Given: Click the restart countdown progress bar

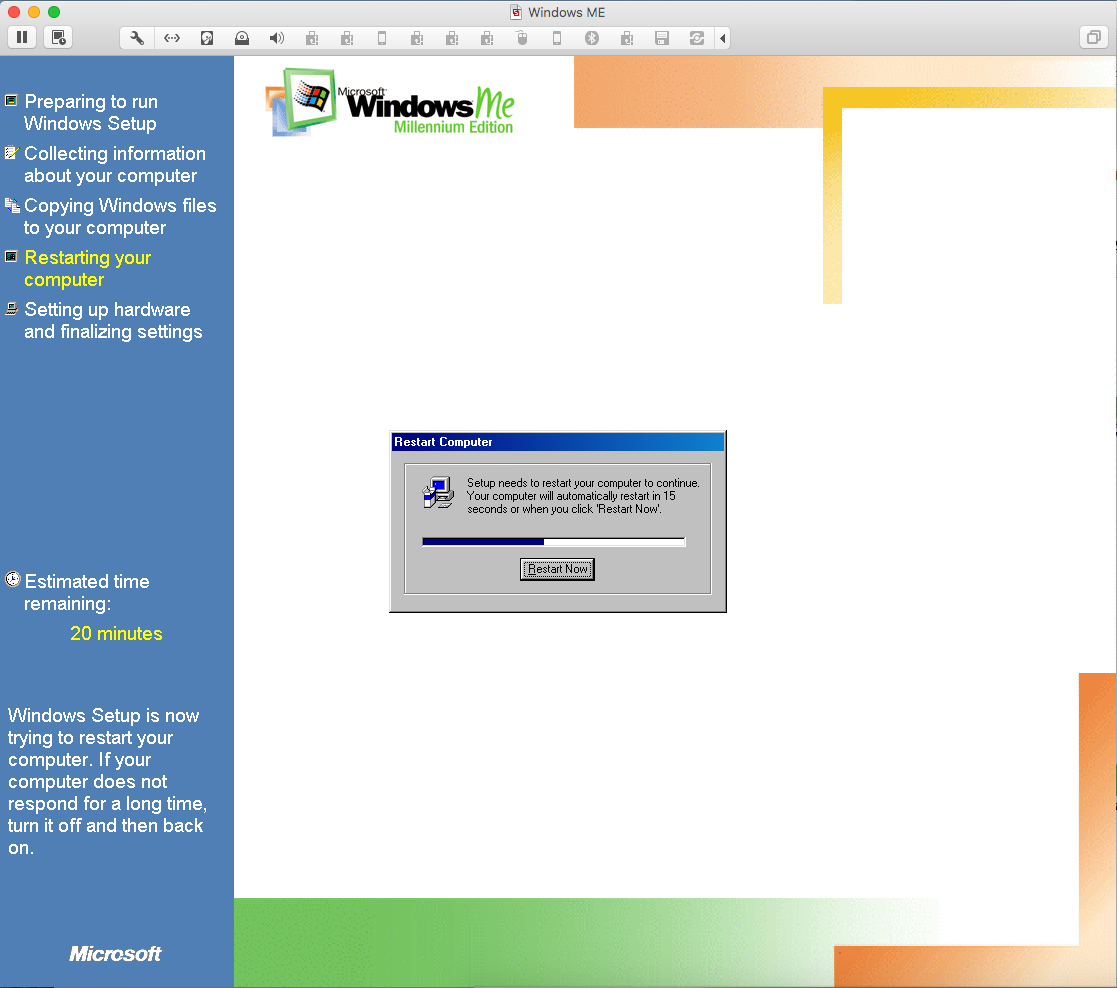Looking at the screenshot, I should pyautogui.click(x=553, y=542).
